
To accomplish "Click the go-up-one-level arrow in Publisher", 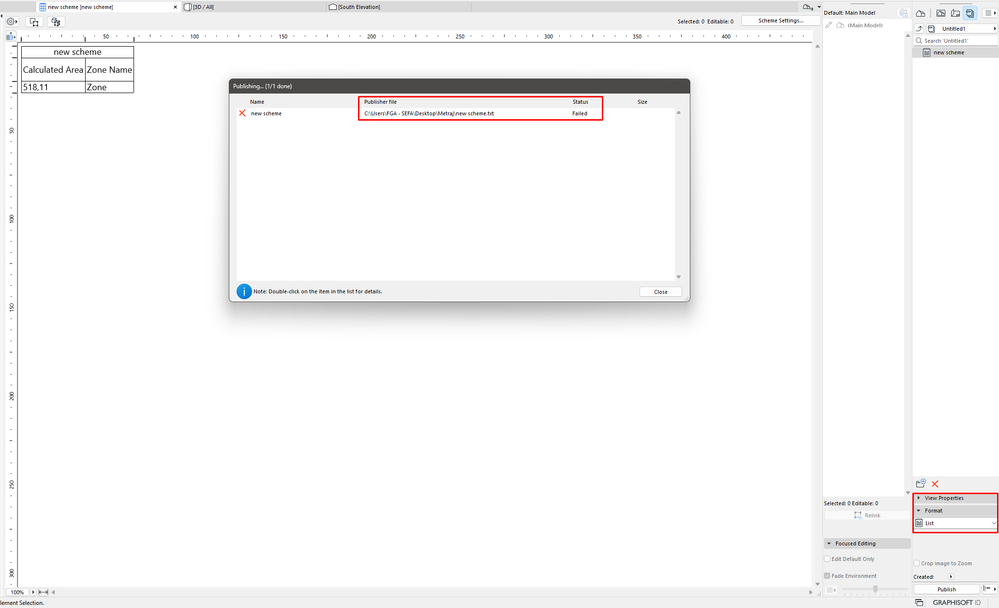I will [x=919, y=29].
